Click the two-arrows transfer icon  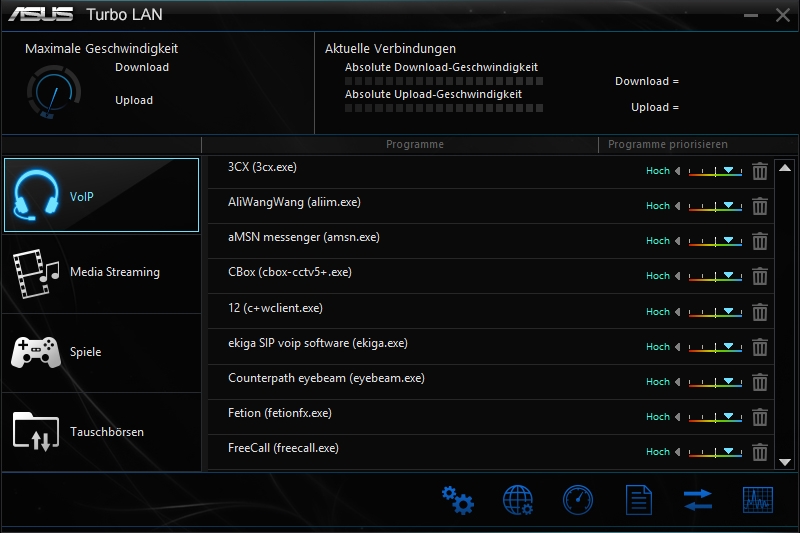coord(698,500)
